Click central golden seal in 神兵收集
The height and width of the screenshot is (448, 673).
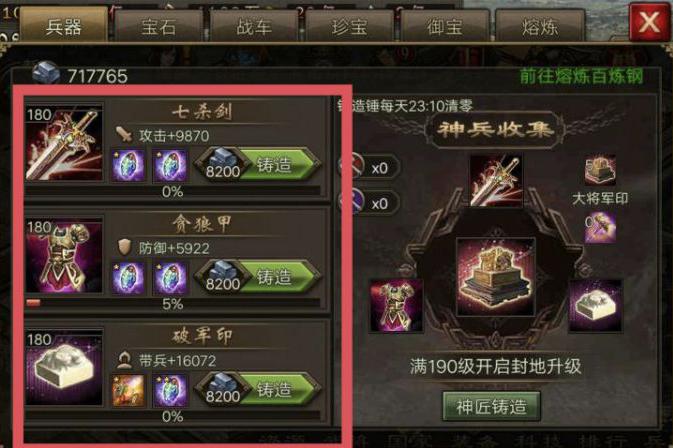tap(495, 277)
